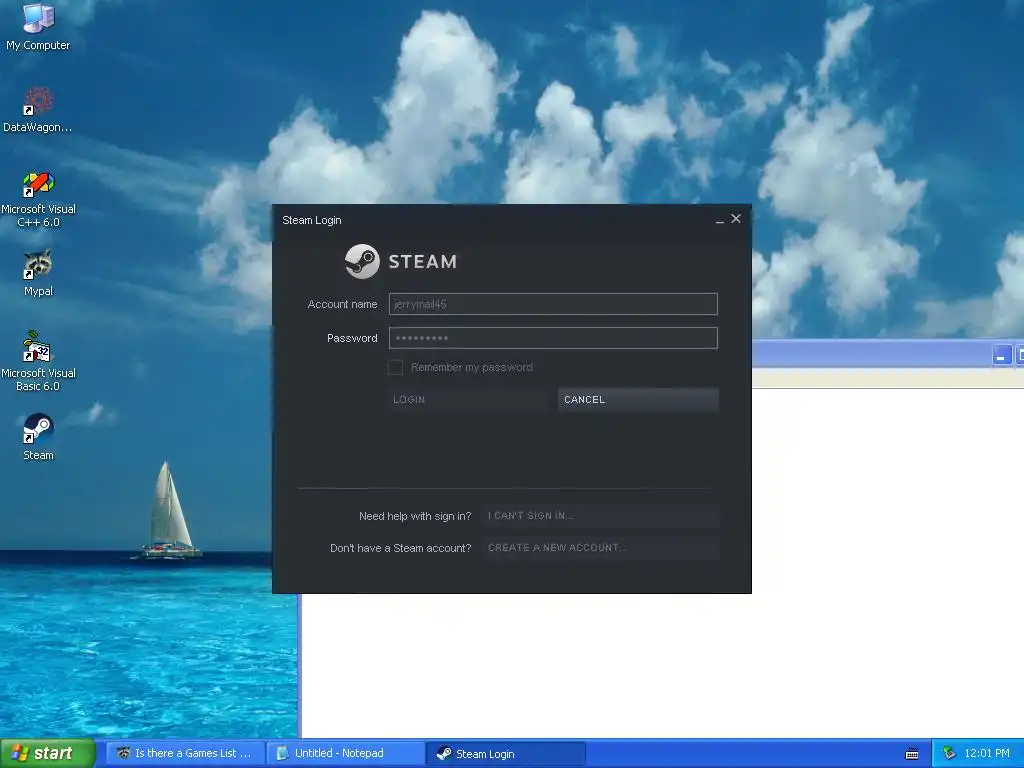Select Microsoft Visual C++ 6.0 shortcut

tap(38, 199)
